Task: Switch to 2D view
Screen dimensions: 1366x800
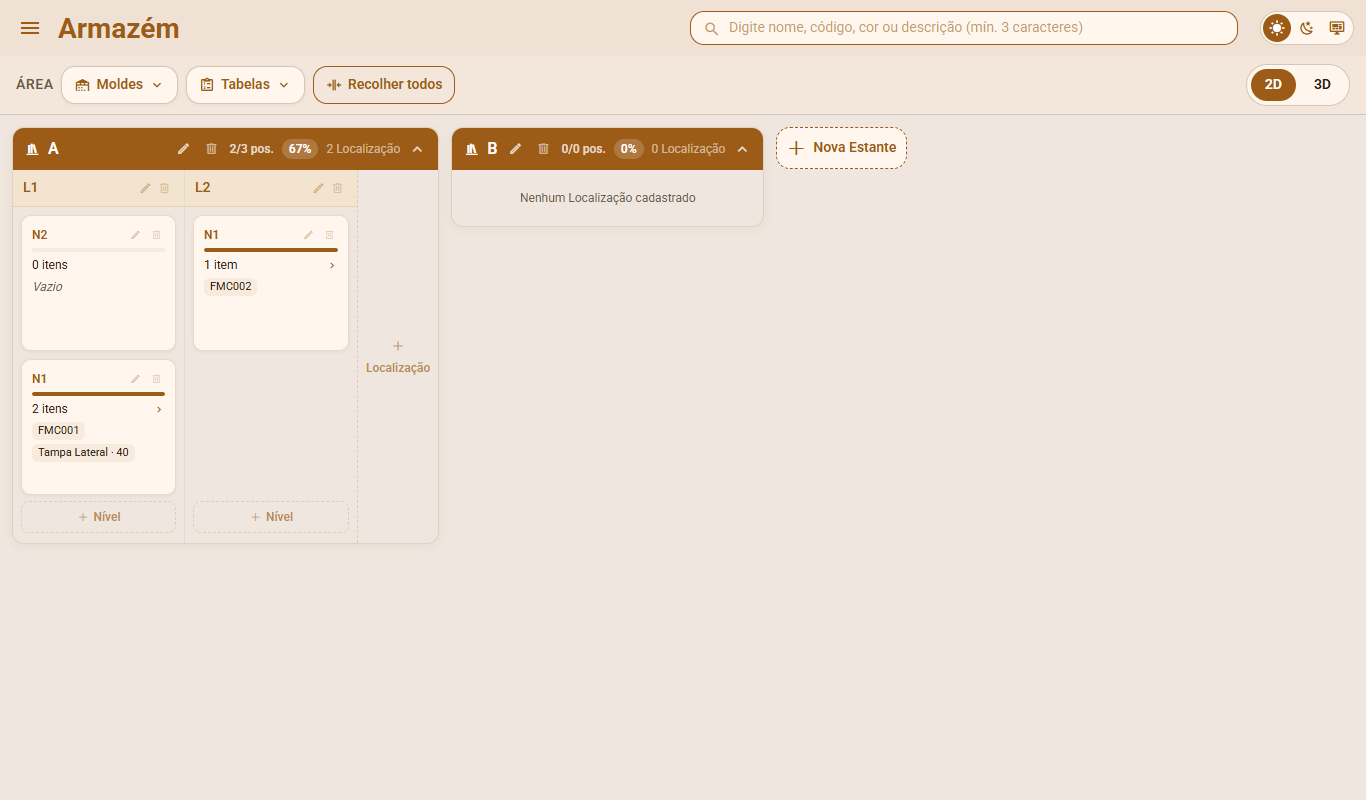Action: pyautogui.click(x=1273, y=85)
